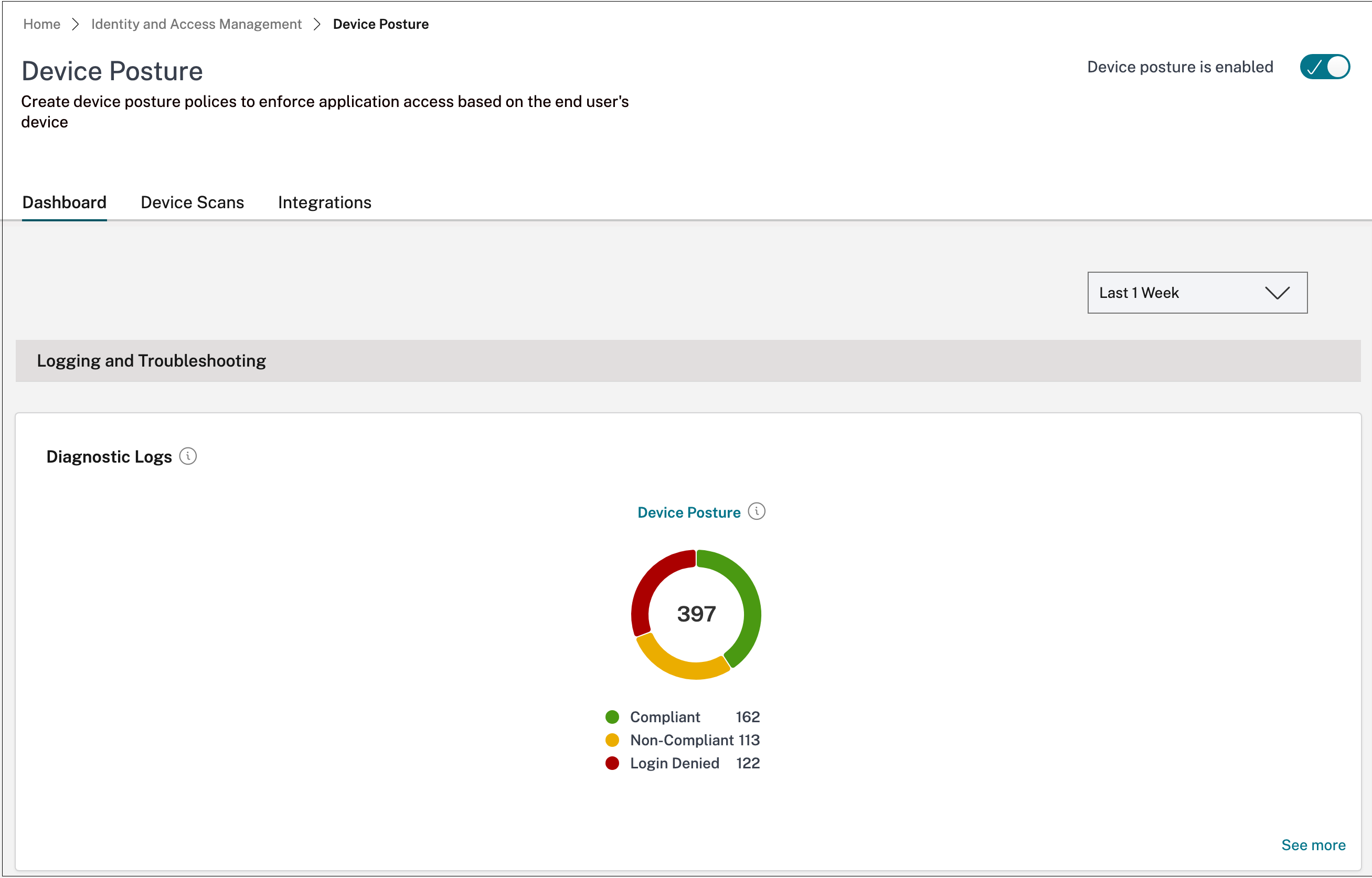Open the Last 1 Week dropdown
The width and height of the screenshot is (1372, 878).
1196,293
